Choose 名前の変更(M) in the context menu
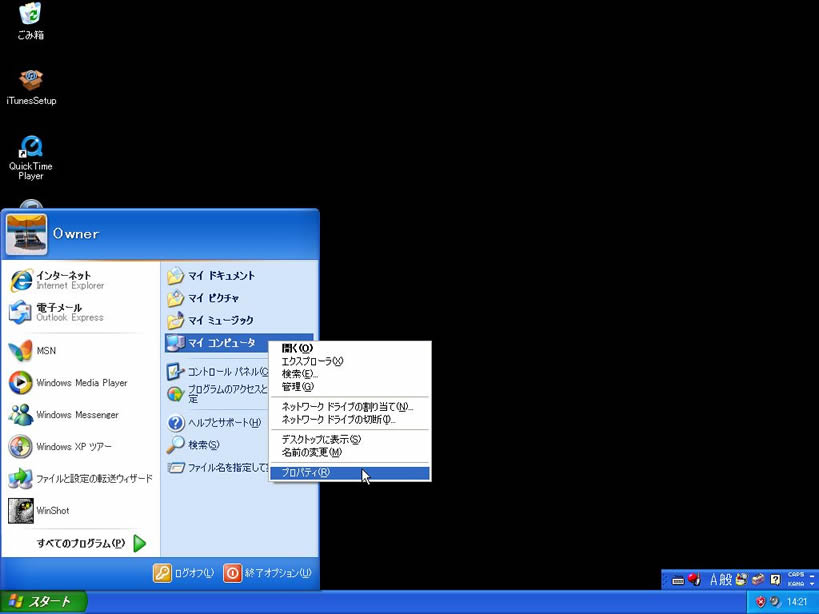819x614 pixels. pyautogui.click(x=349, y=453)
